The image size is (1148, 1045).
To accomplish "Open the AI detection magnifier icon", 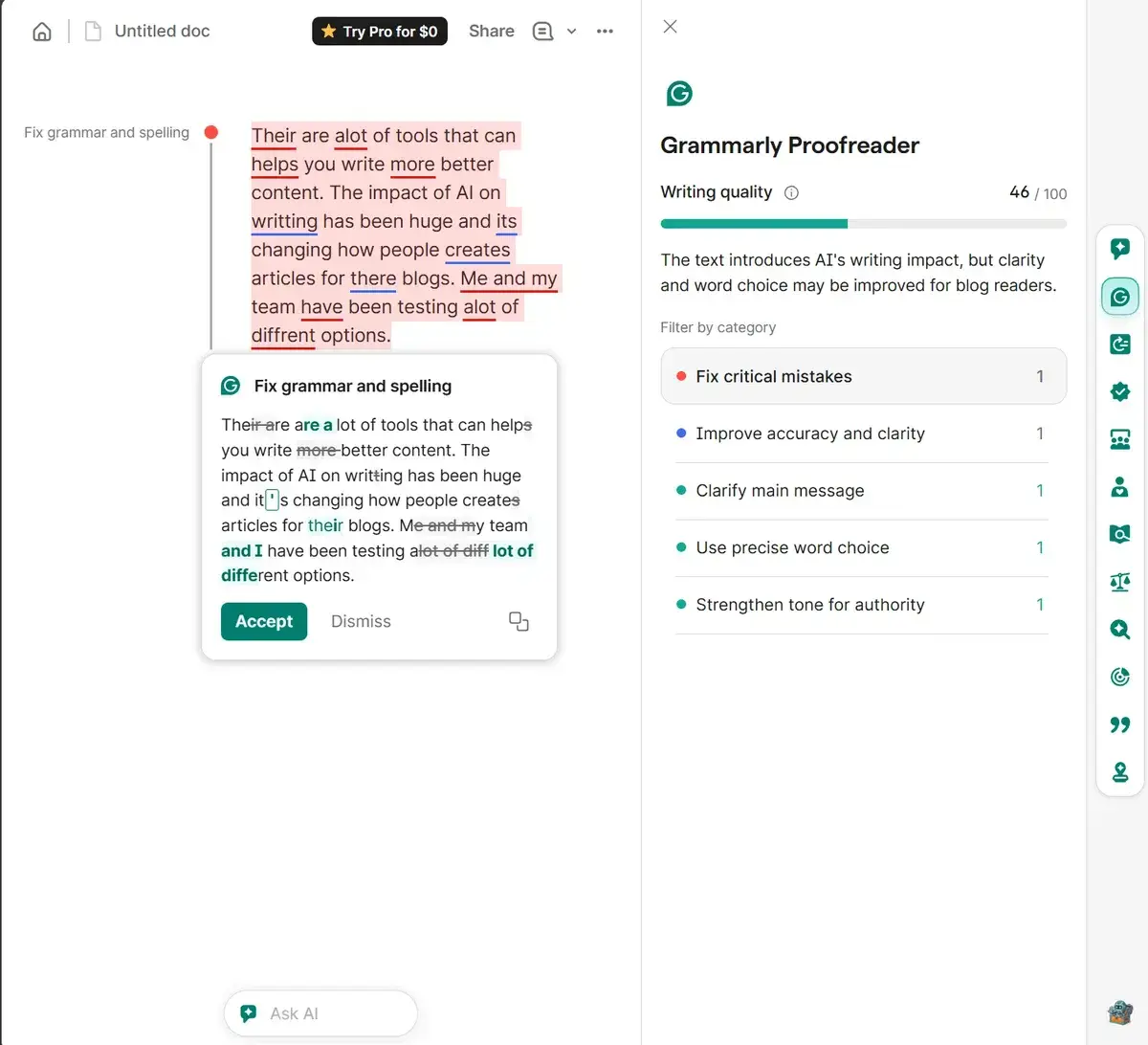I will coord(1119,630).
